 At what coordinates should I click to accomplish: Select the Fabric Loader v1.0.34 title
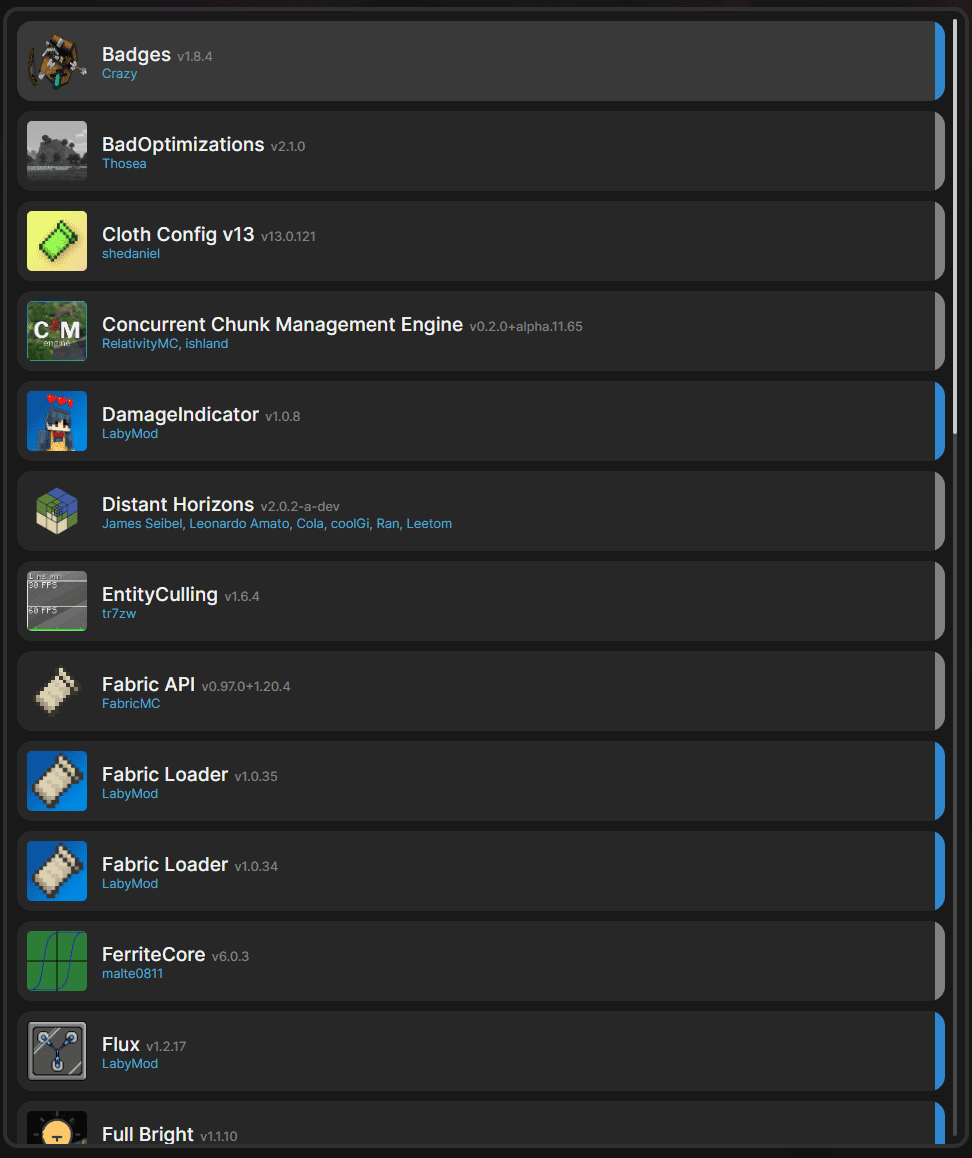click(165, 865)
